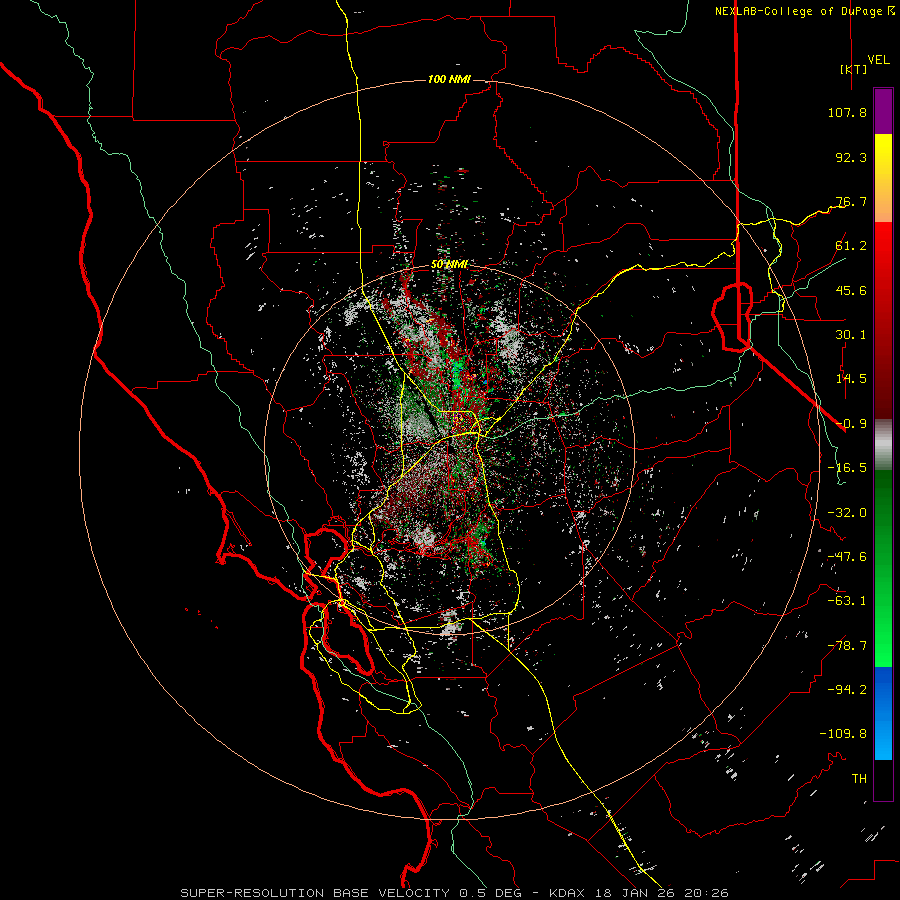Click the 50 NMI range ring label
Image resolution: width=900 pixels, height=900 pixels.
coord(449,265)
